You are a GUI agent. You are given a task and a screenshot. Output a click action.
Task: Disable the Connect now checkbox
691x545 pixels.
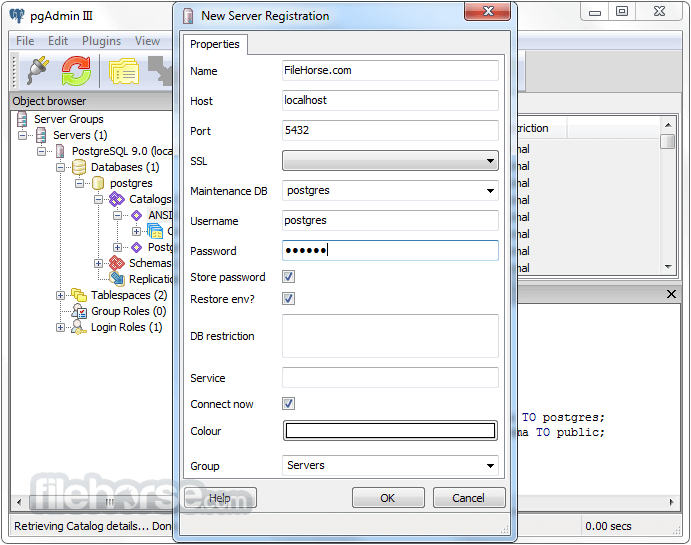288,404
